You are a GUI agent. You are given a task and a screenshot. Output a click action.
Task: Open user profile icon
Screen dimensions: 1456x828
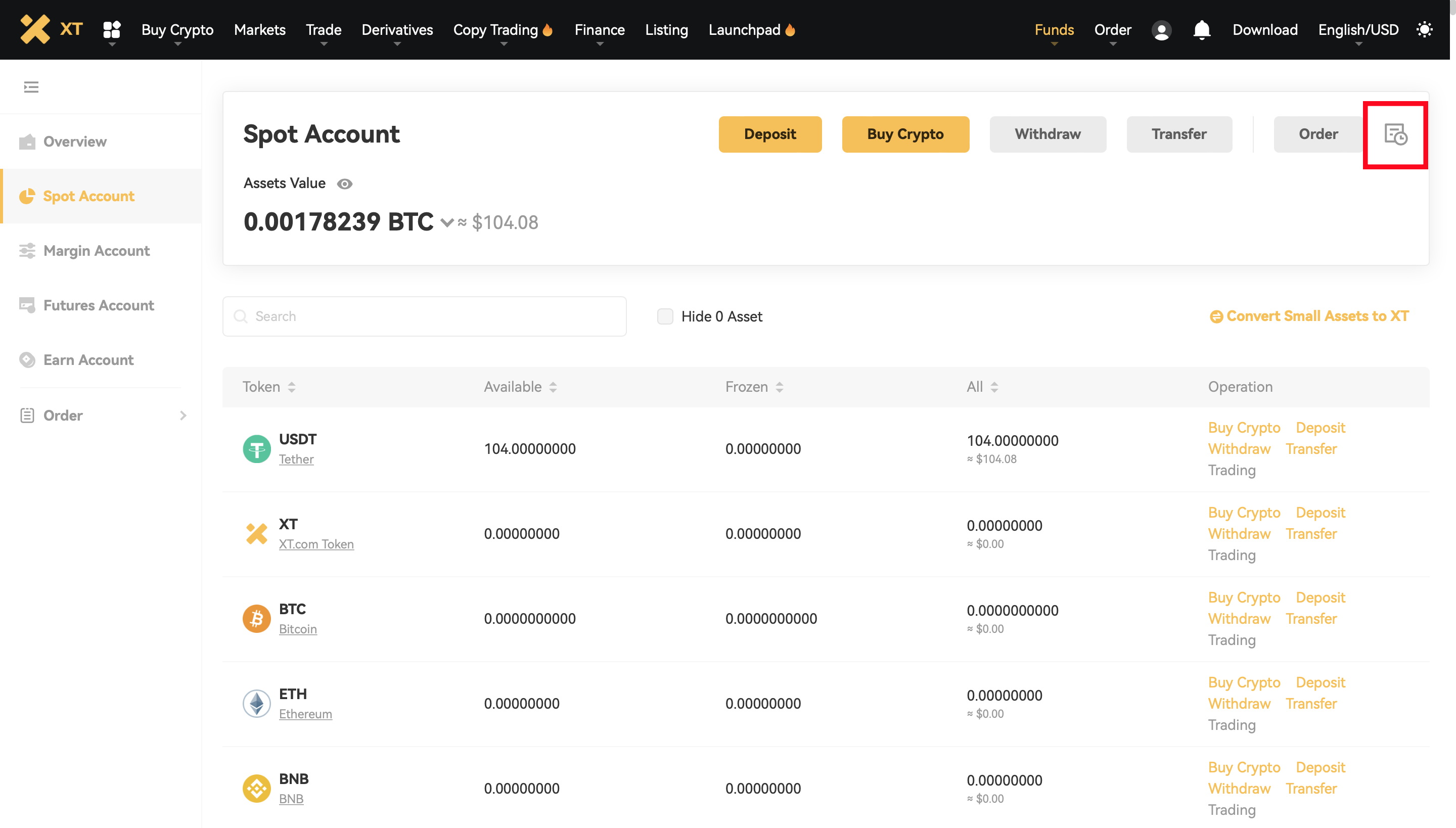click(1161, 30)
